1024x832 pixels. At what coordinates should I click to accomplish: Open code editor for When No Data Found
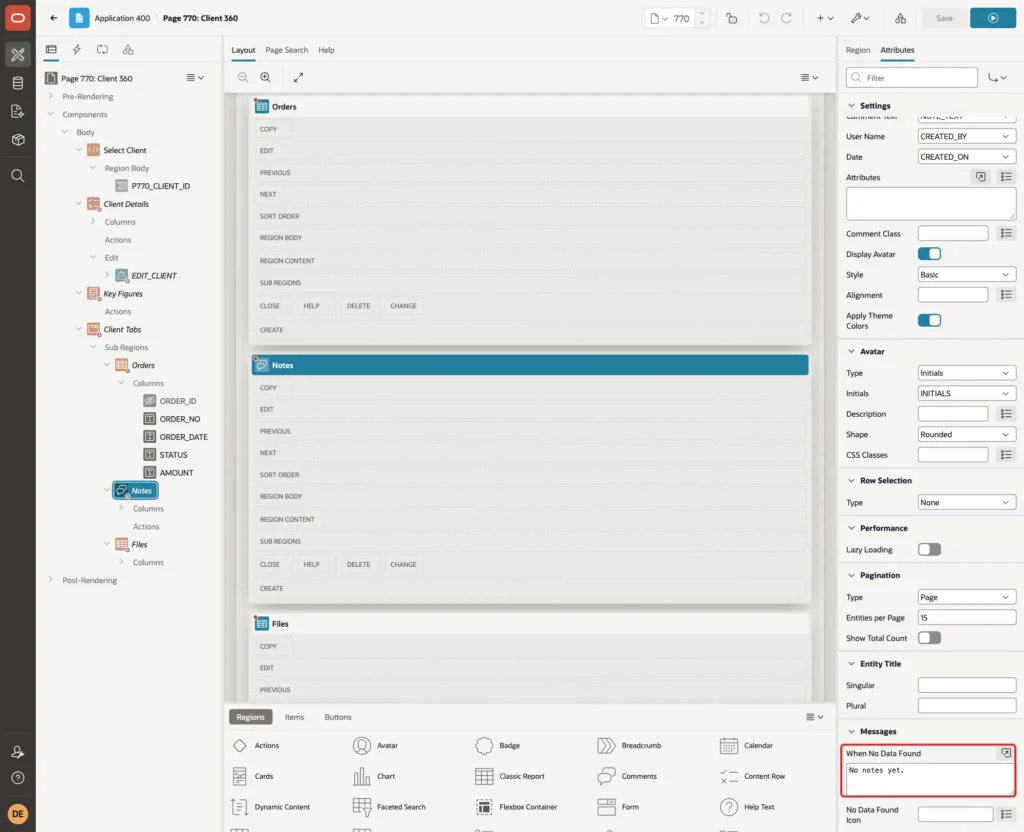click(1005, 753)
